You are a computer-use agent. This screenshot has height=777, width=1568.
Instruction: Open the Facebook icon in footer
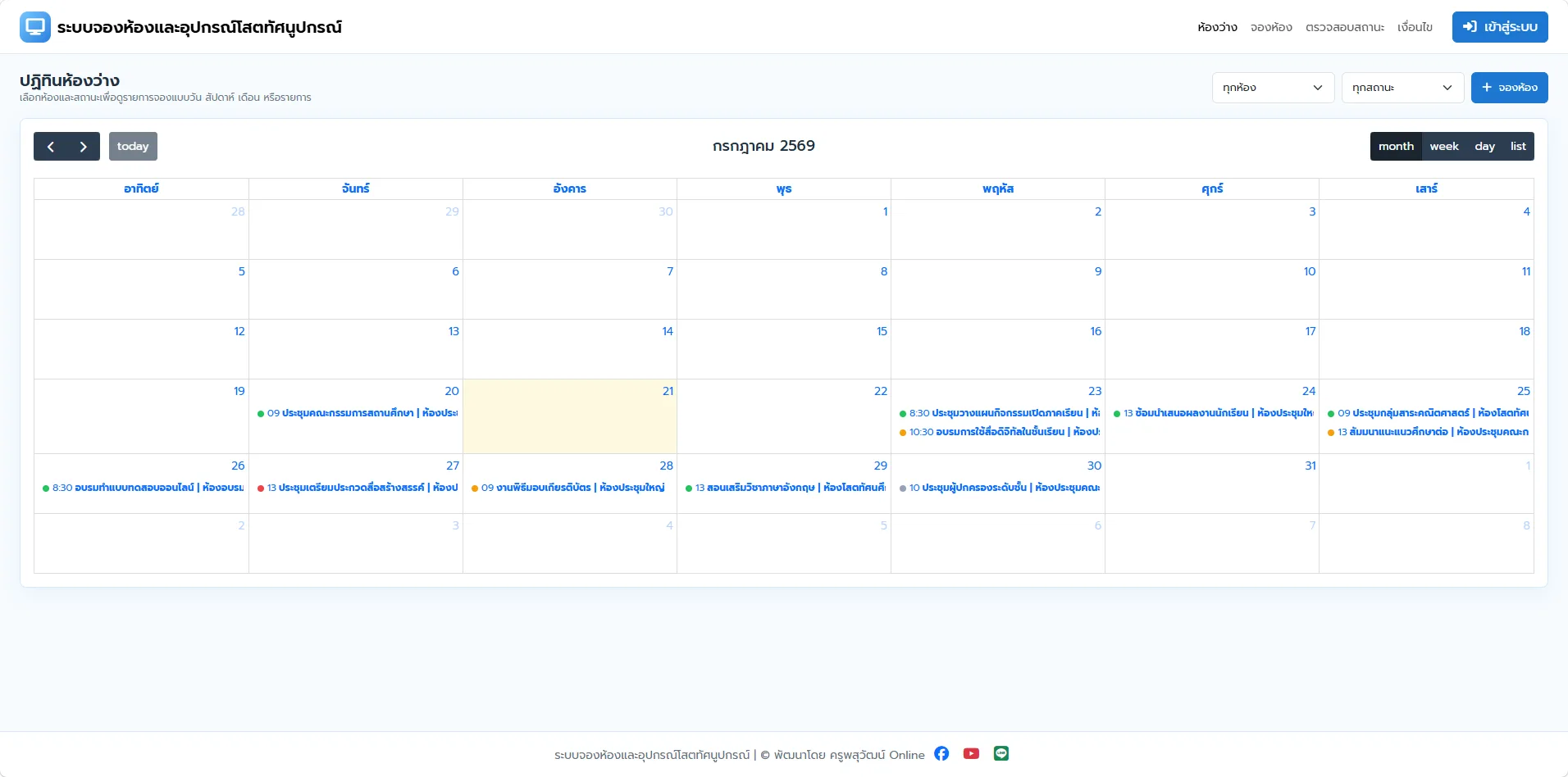[941, 753]
